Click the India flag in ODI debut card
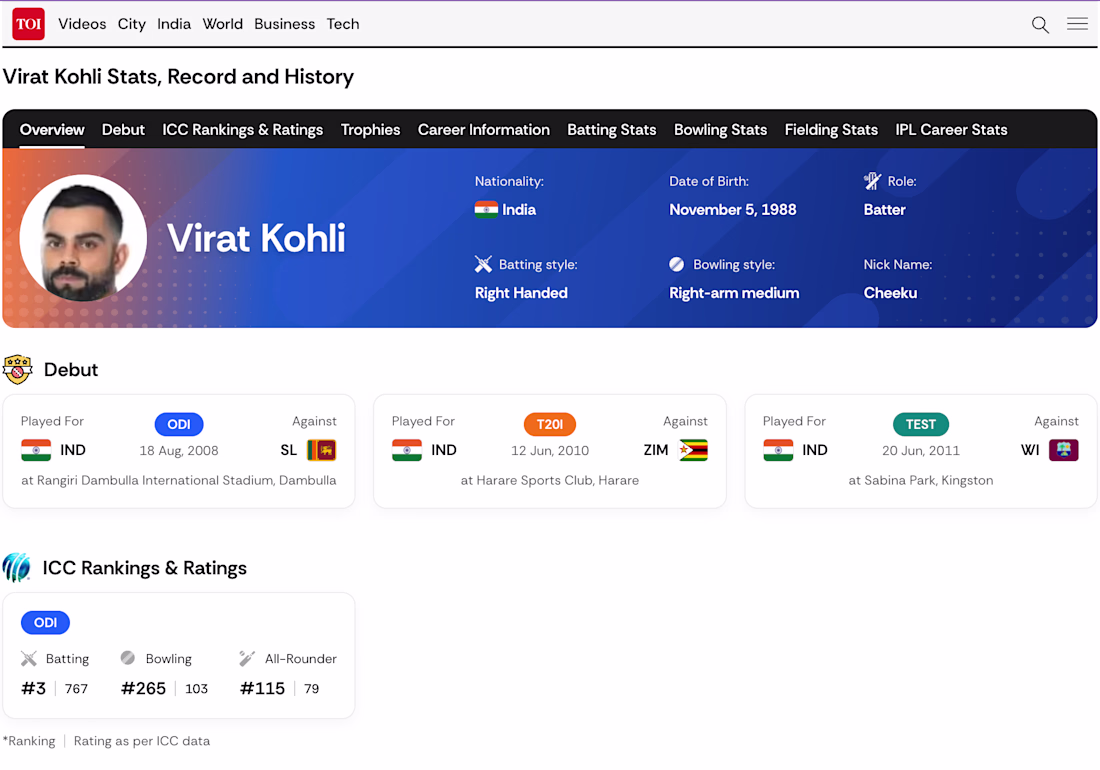Viewport: 1100px width, 770px height. click(x=36, y=450)
